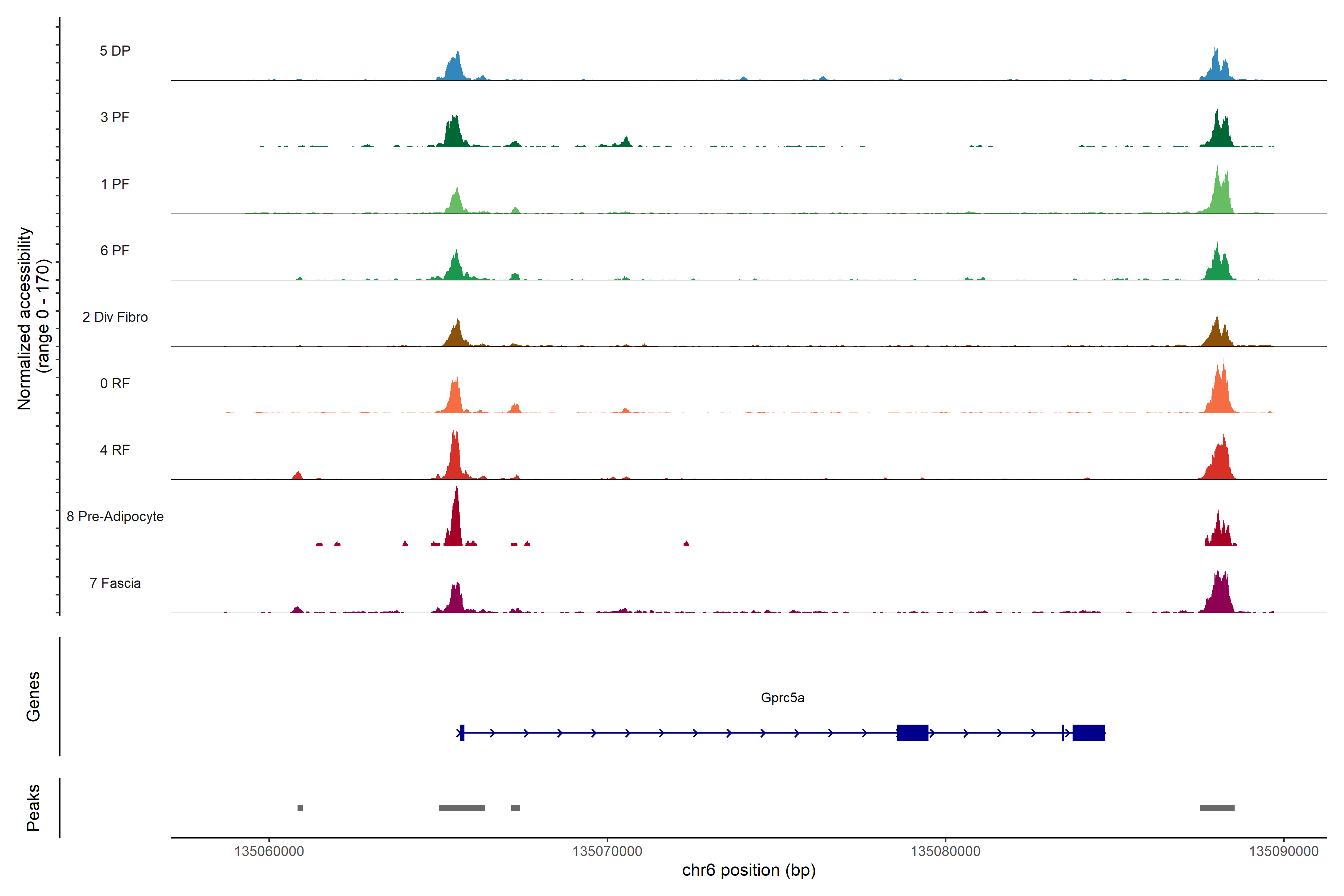The width and height of the screenshot is (1344, 896).
Task: Click the large middle Gprc5a exon
Action: (912, 732)
